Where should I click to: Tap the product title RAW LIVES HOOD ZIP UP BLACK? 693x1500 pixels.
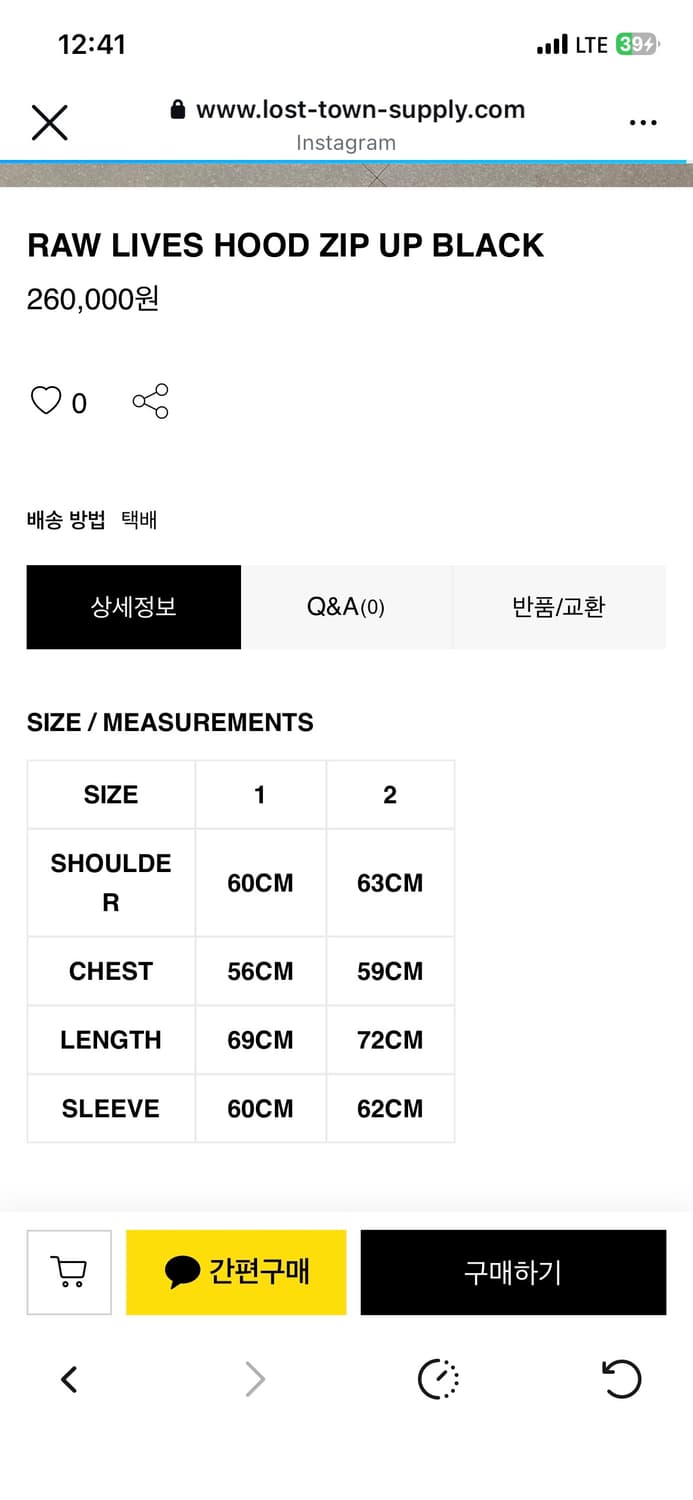[x=285, y=245]
